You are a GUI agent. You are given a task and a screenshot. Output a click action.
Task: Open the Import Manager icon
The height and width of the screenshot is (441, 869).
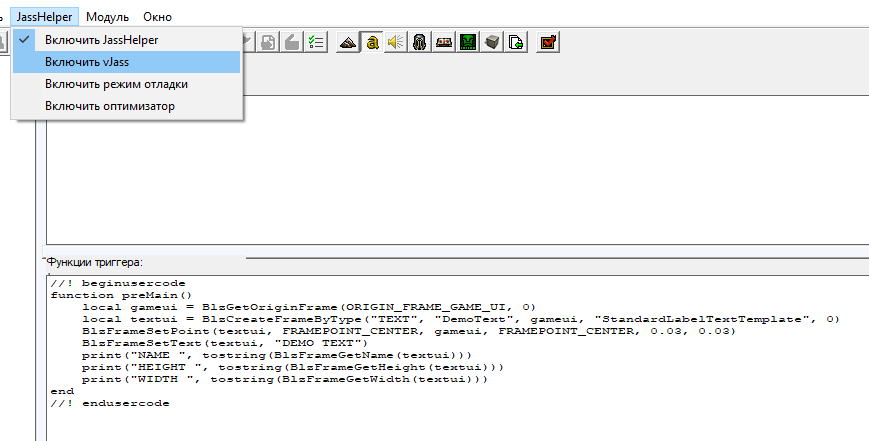click(516, 42)
